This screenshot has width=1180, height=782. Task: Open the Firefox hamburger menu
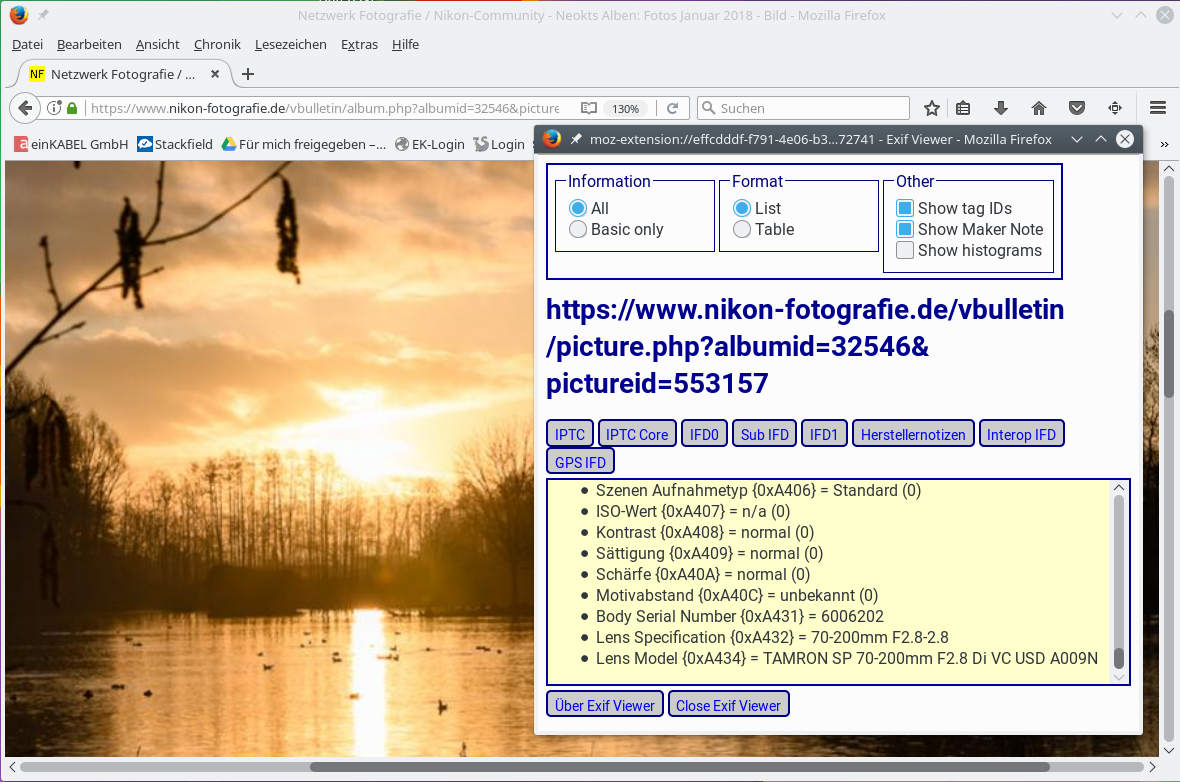(1158, 108)
